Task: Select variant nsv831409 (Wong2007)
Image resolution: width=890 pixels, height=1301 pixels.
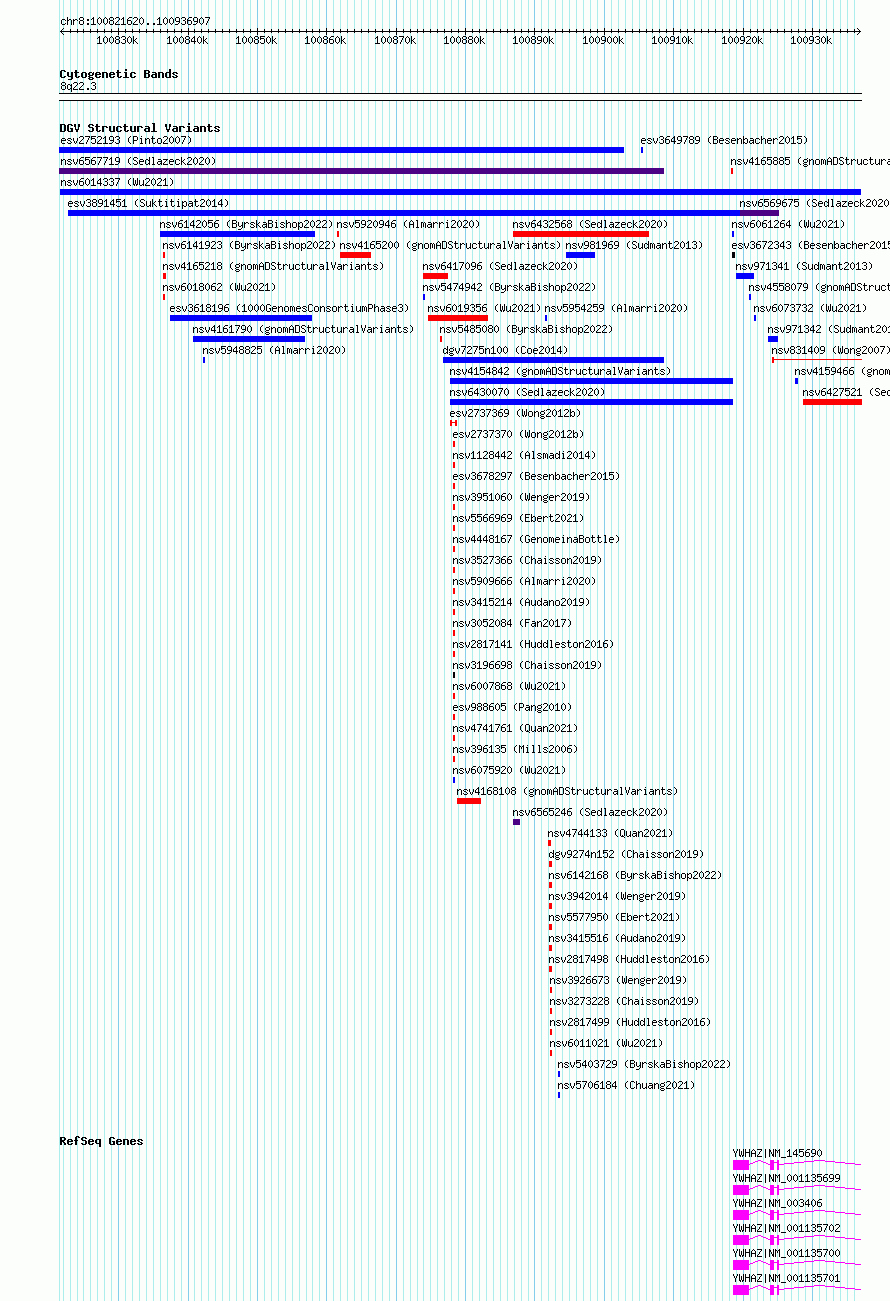Action: pos(831,350)
